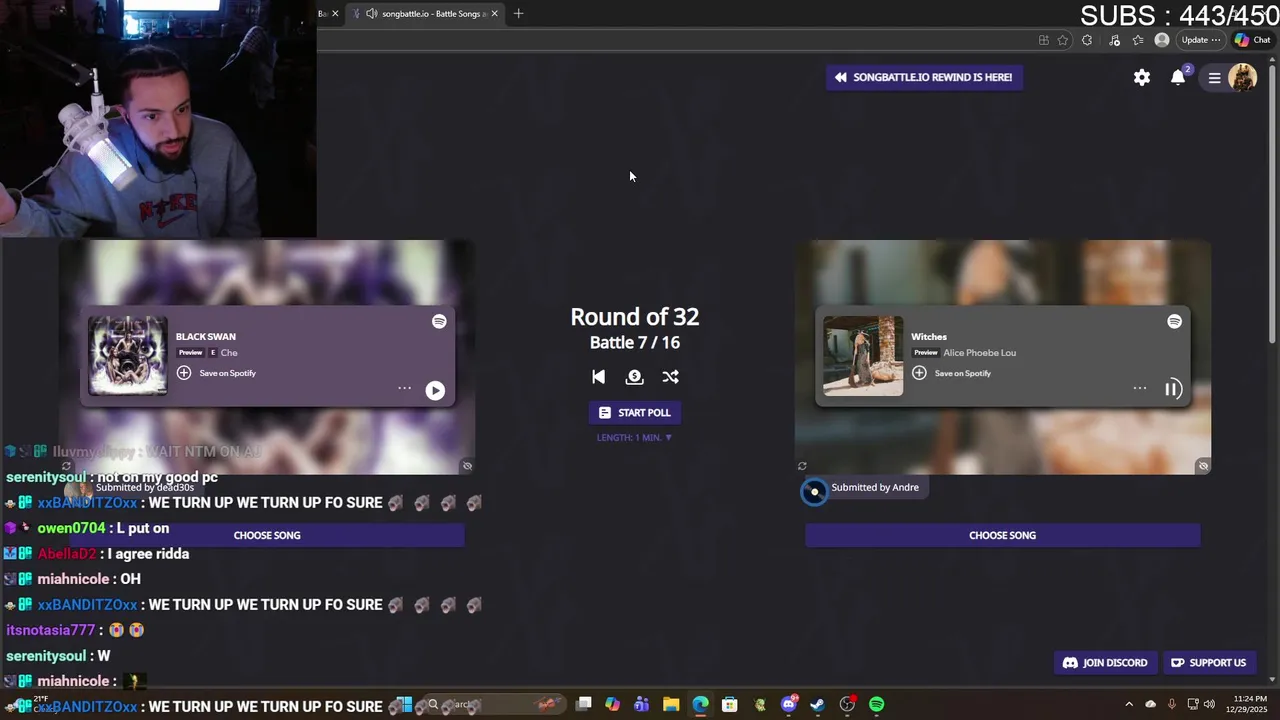Click Spotify logo on BLACK SWAN card
This screenshot has height=720, width=1280.
439,321
